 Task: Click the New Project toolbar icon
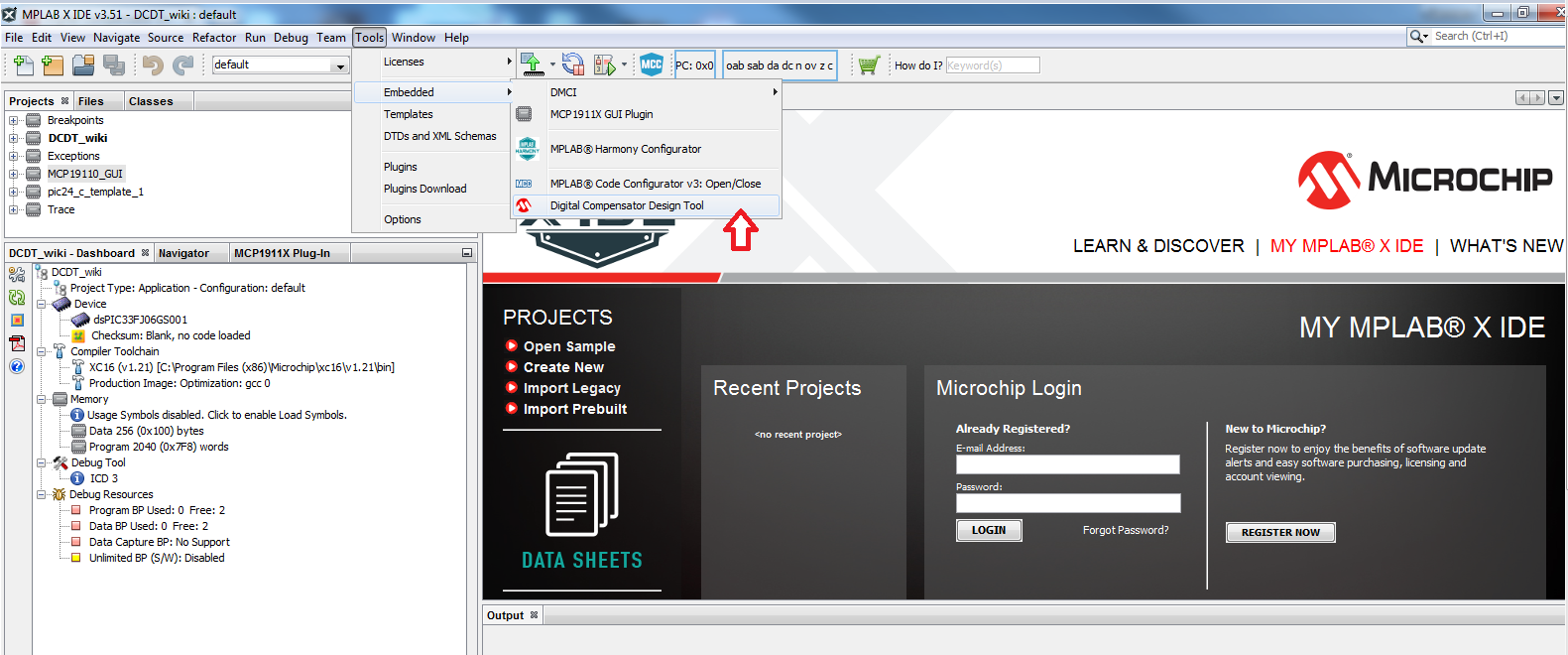(x=53, y=65)
